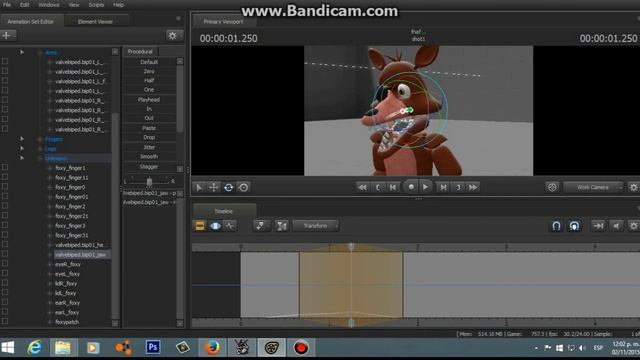Image resolution: width=640 pixels, height=360 pixels.
Task: Launch Photoshop from the taskbar
Action: click(153, 347)
